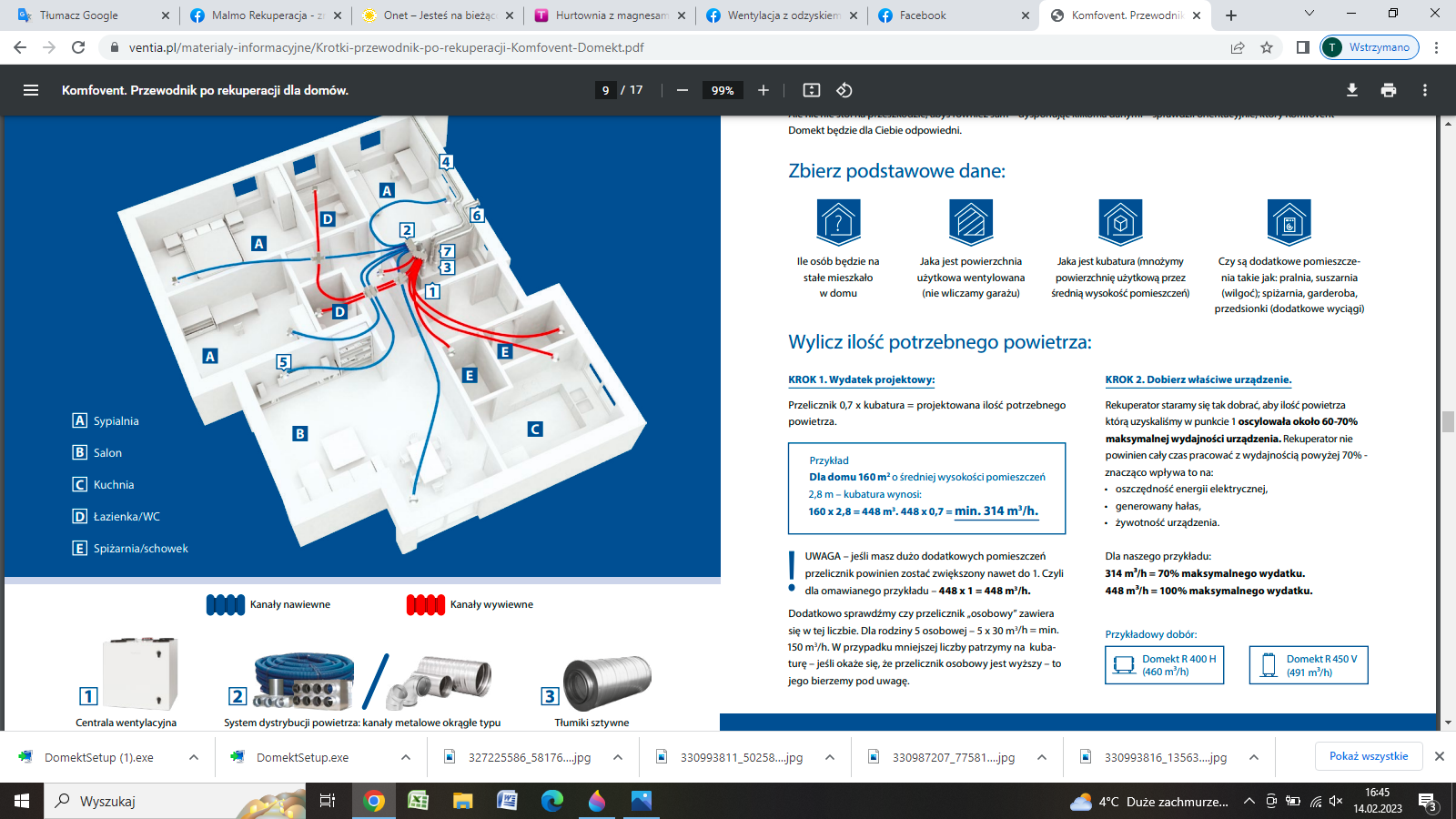Edit the PDF page number field
This screenshot has width=1456, height=819.
605,90
